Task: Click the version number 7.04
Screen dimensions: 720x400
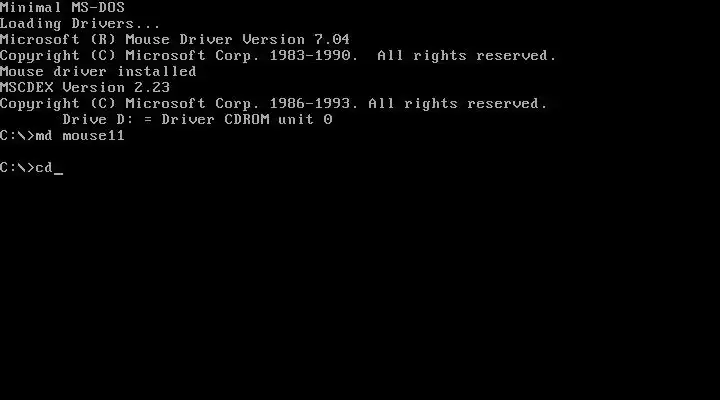Action: (332, 40)
